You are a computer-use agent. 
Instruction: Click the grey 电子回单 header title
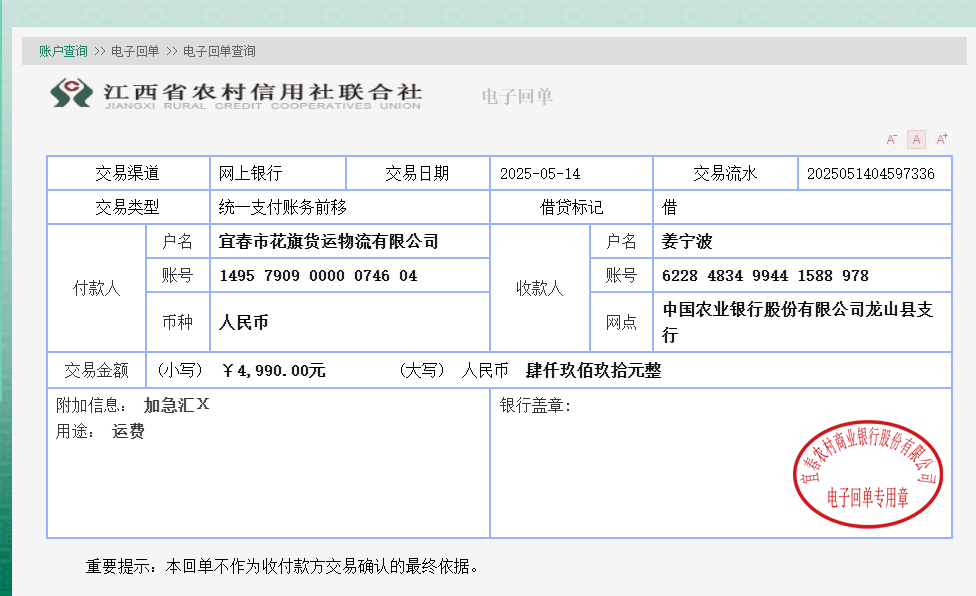pyautogui.click(x=517, y=96)
